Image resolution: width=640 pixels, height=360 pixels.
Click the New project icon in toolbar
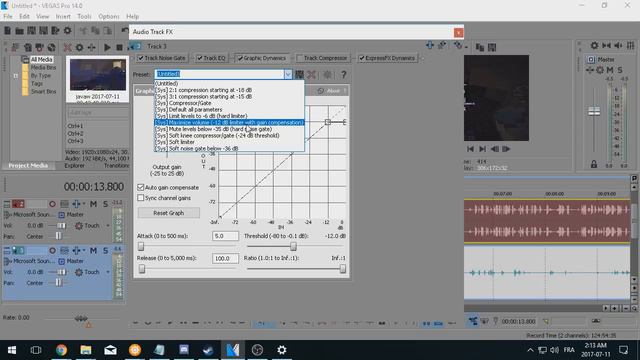[7, 31]
